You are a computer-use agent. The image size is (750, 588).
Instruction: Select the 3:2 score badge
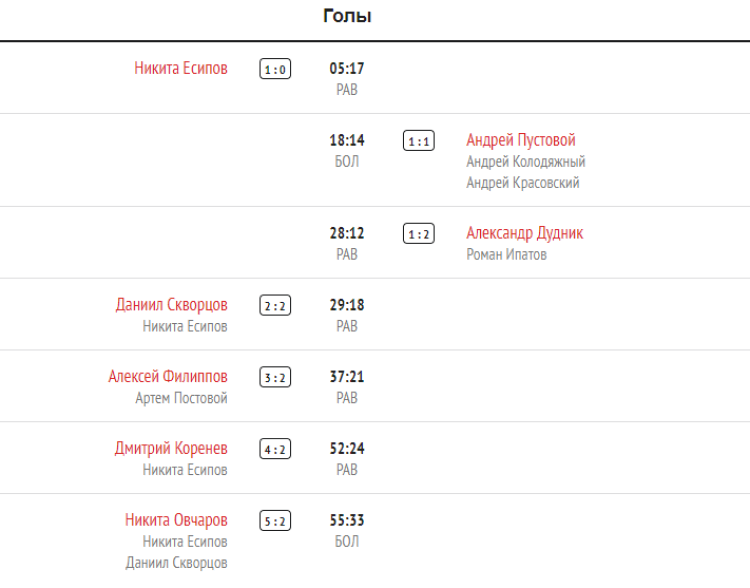[275, 378]
